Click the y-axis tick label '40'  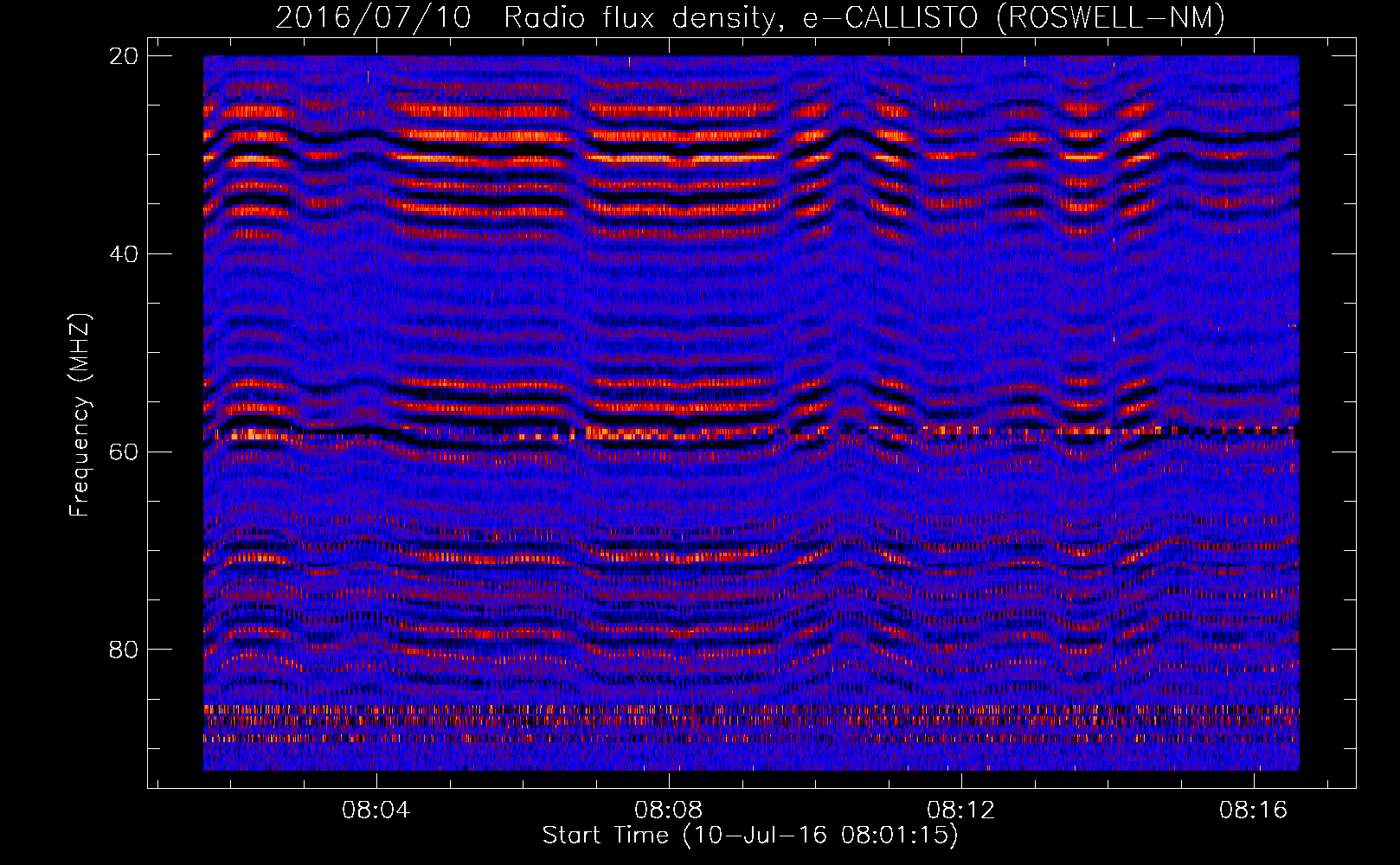(x=123, y=254)
